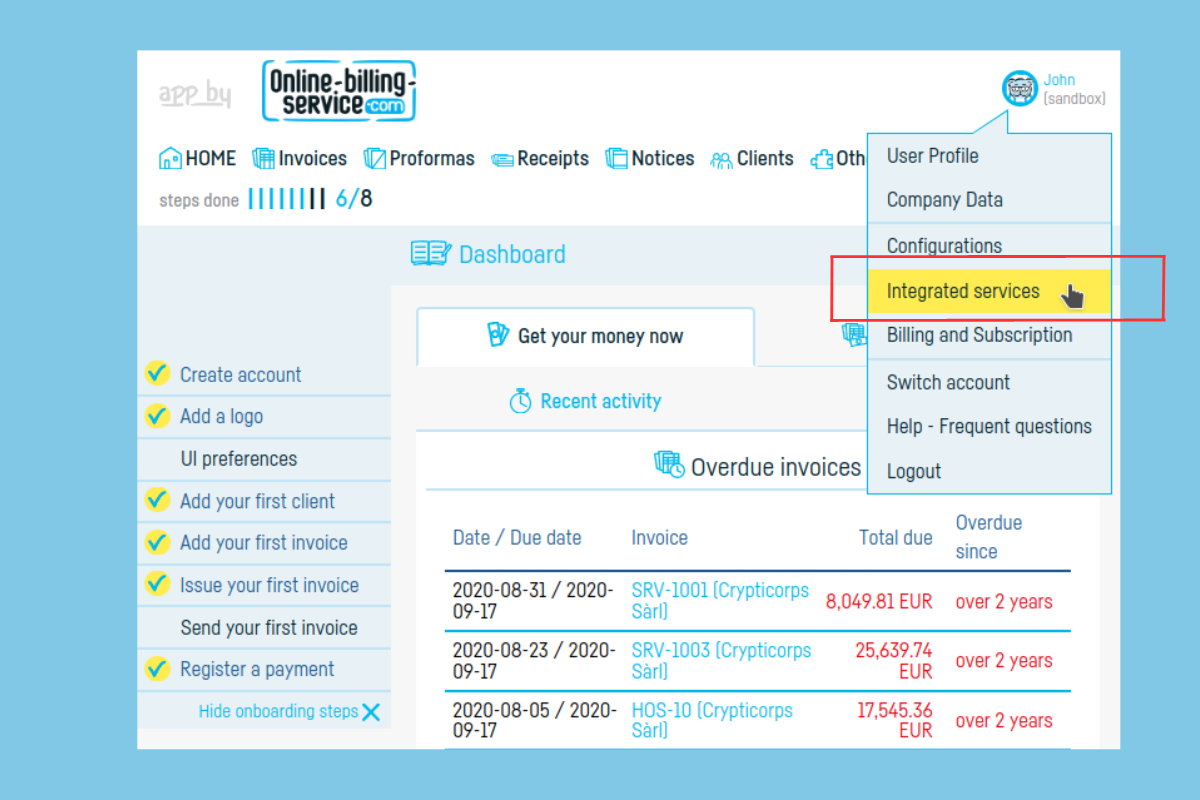Click the Notices icon in navigation
This screenshot has height=800, width=1200.
pos(617,159)
